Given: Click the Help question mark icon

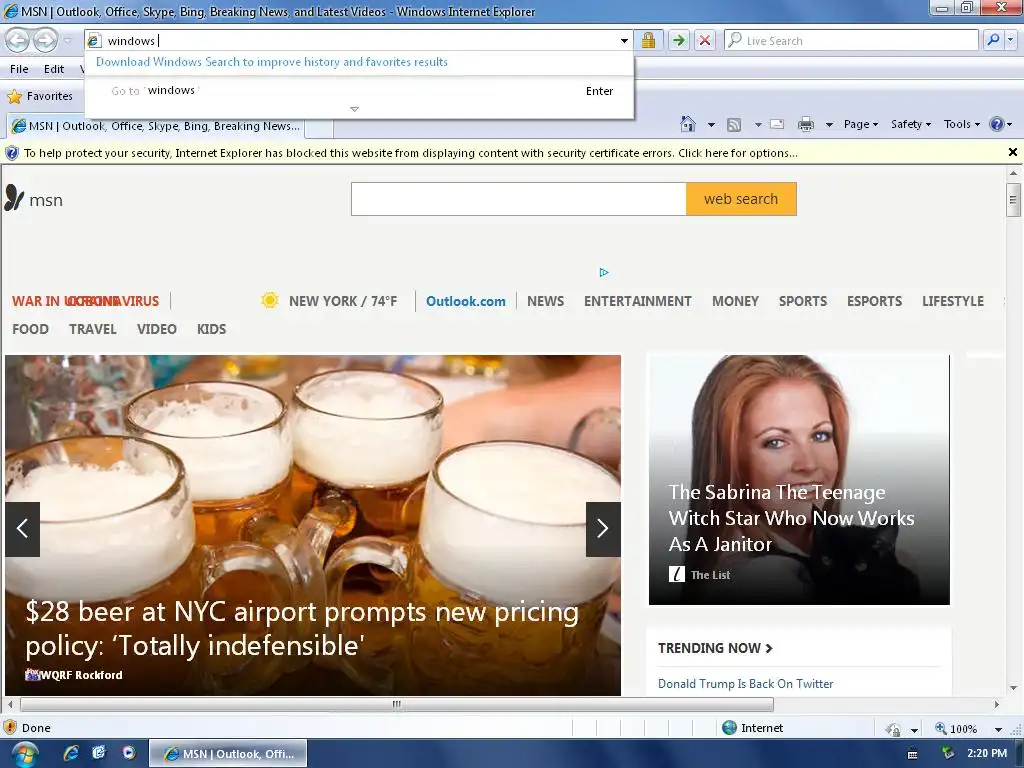Looking at the screenshot, I should [997, 124].
